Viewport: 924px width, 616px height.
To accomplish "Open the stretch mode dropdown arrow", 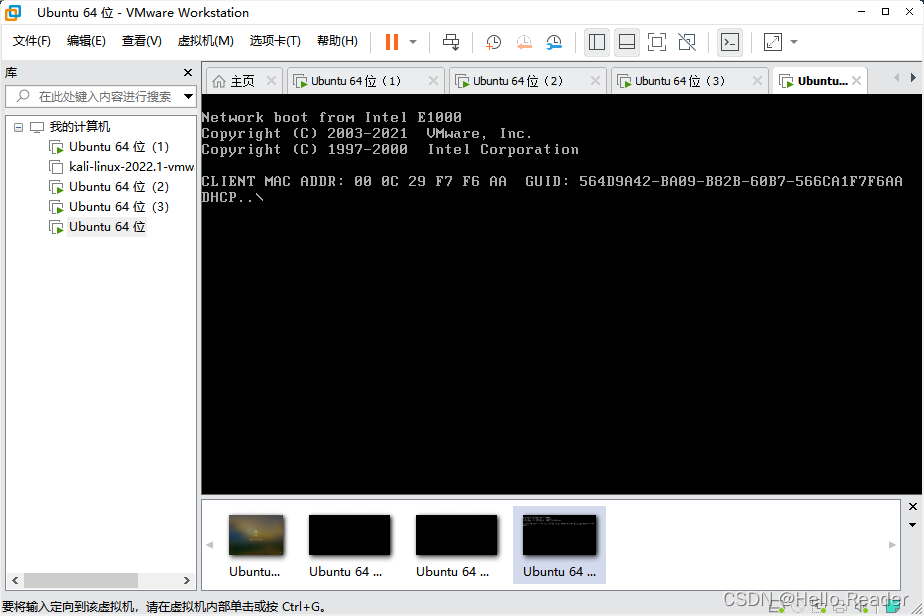I will (x=794, y=42).
